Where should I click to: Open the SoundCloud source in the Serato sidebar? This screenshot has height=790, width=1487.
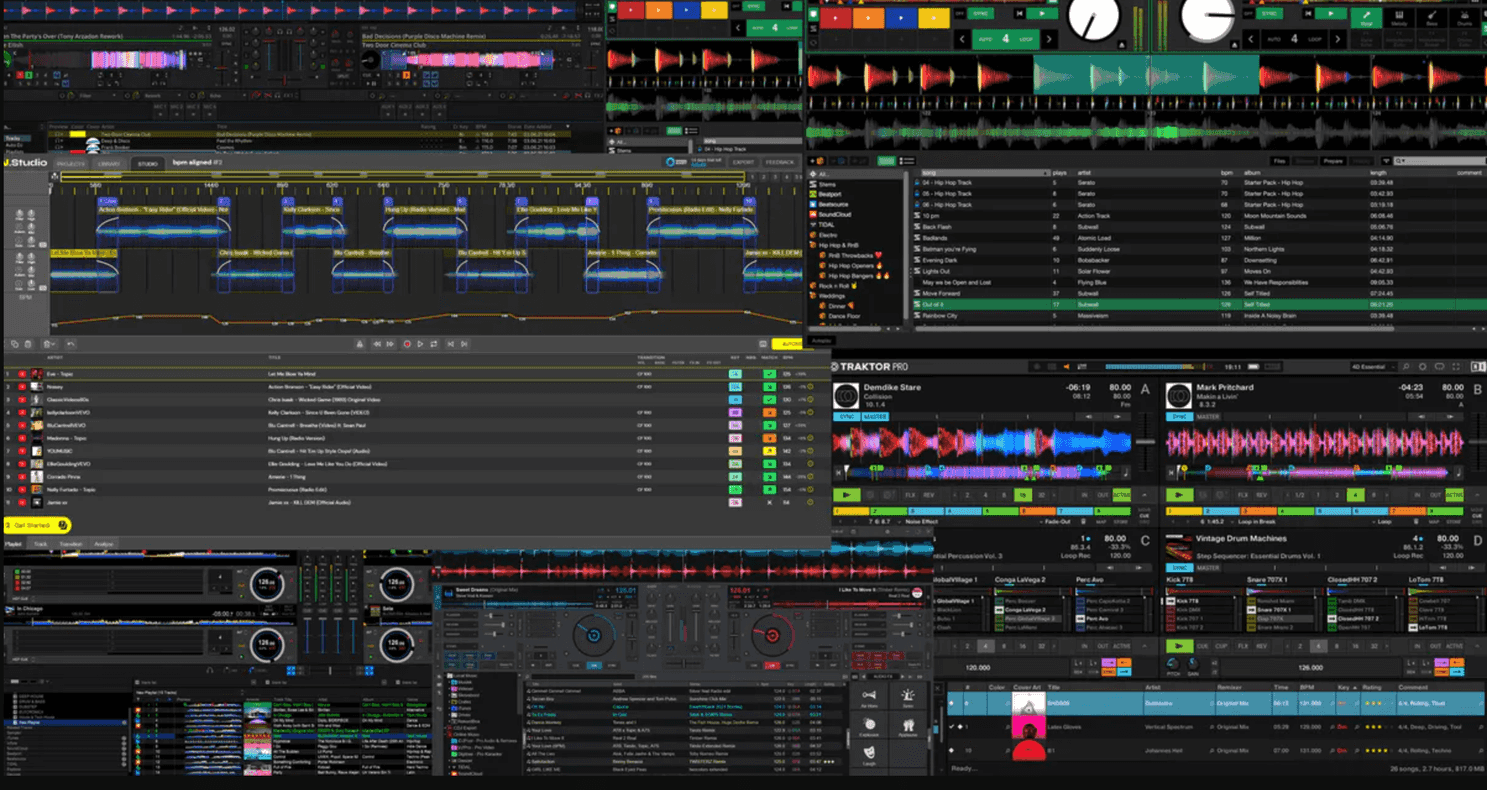835,214
